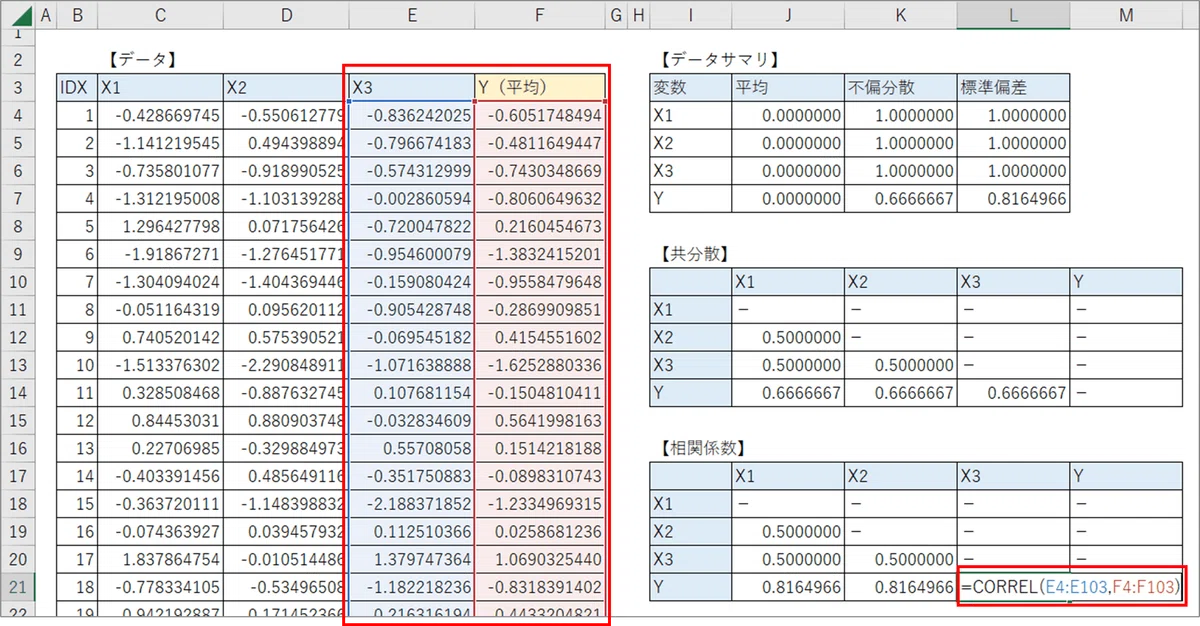Select column header B

pos(78,15)
